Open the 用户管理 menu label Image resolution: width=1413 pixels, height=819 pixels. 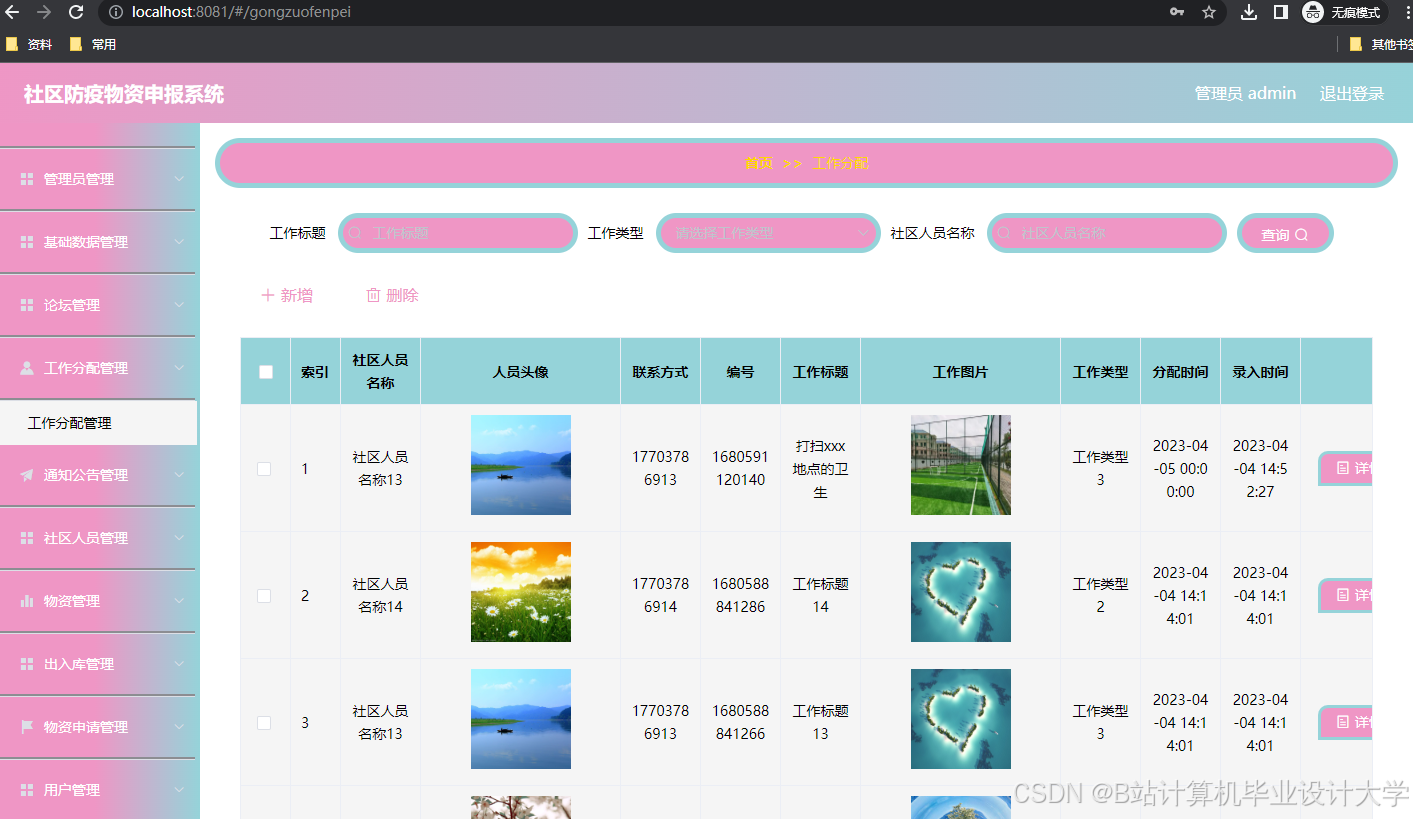click(x=72, y=790)
